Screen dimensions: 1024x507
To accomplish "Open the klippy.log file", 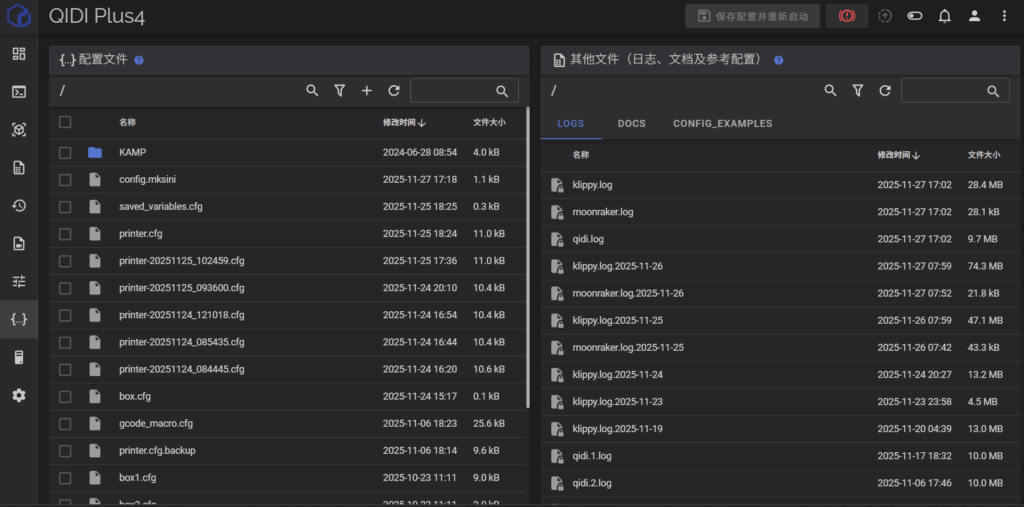I will 593,185.
